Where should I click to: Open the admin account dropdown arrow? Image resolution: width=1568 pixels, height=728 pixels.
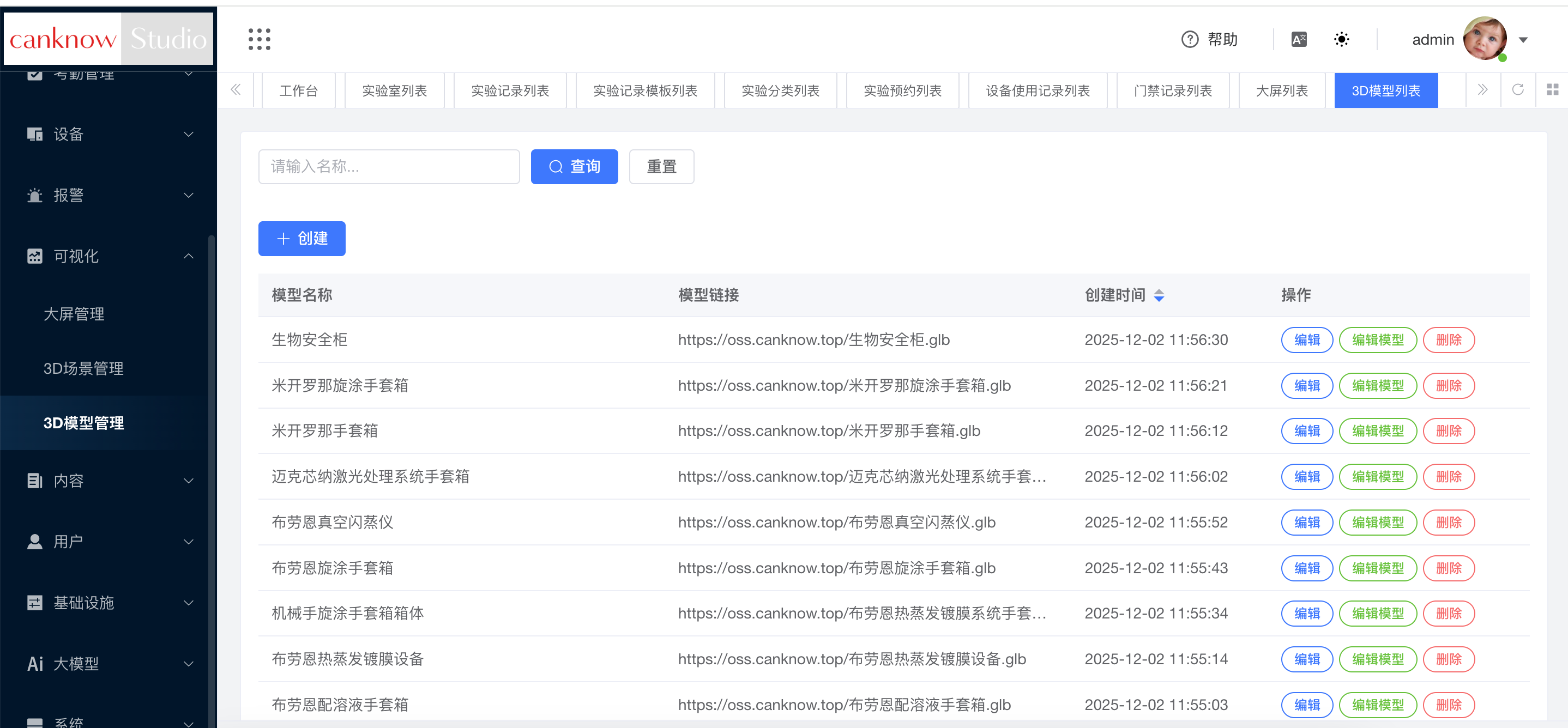(x=1523, y=40)
